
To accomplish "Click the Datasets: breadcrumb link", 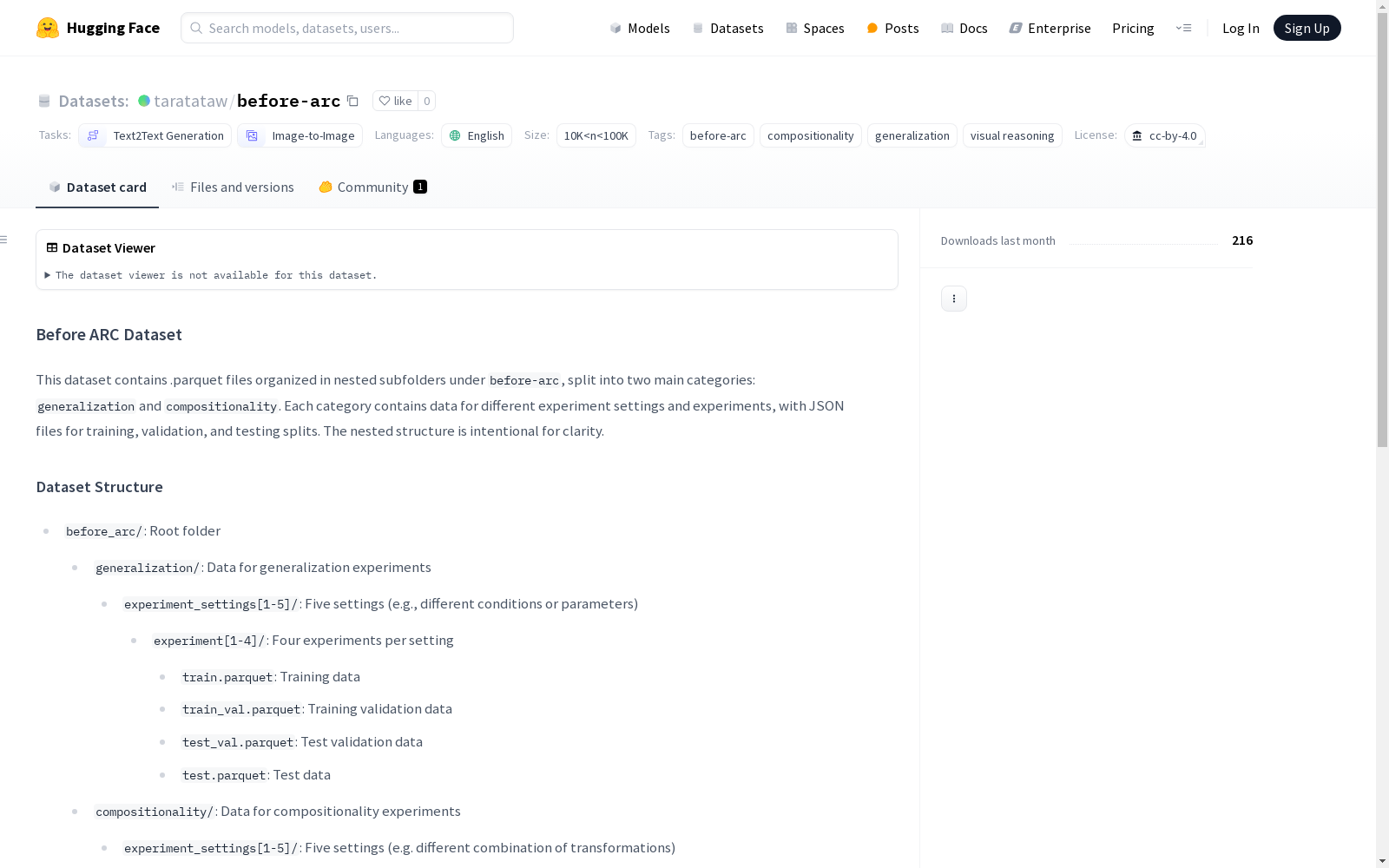I will 93,101.
